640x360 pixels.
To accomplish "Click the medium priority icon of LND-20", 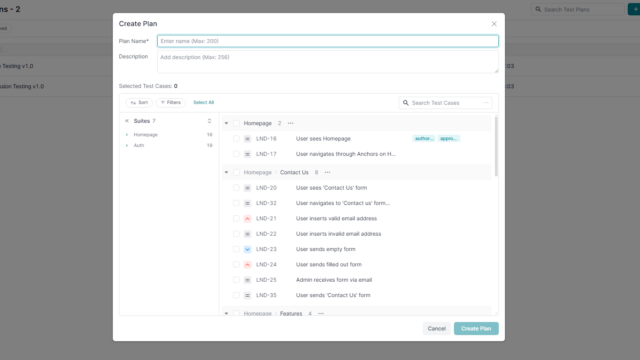I will click(x=247, y=188).
